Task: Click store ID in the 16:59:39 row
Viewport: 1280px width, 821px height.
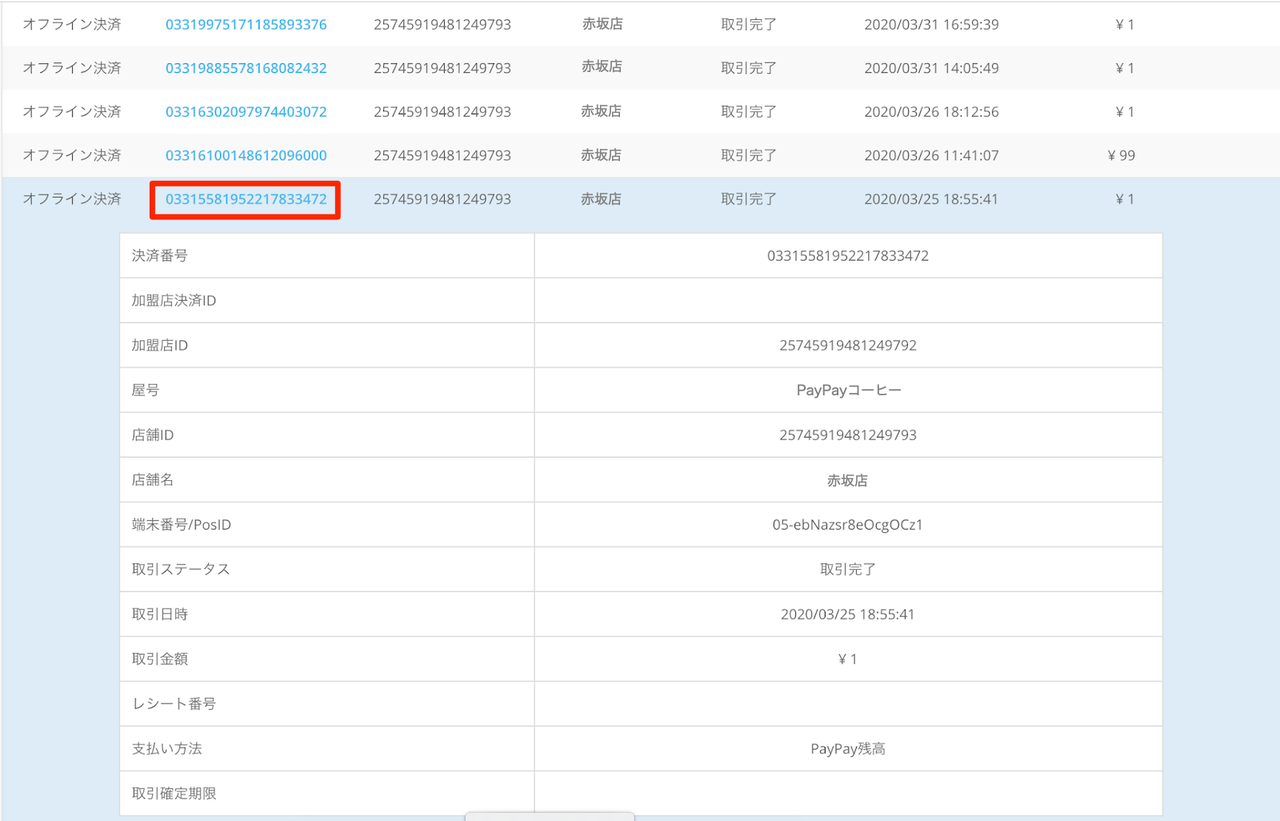Action: [x=442, y=24]
